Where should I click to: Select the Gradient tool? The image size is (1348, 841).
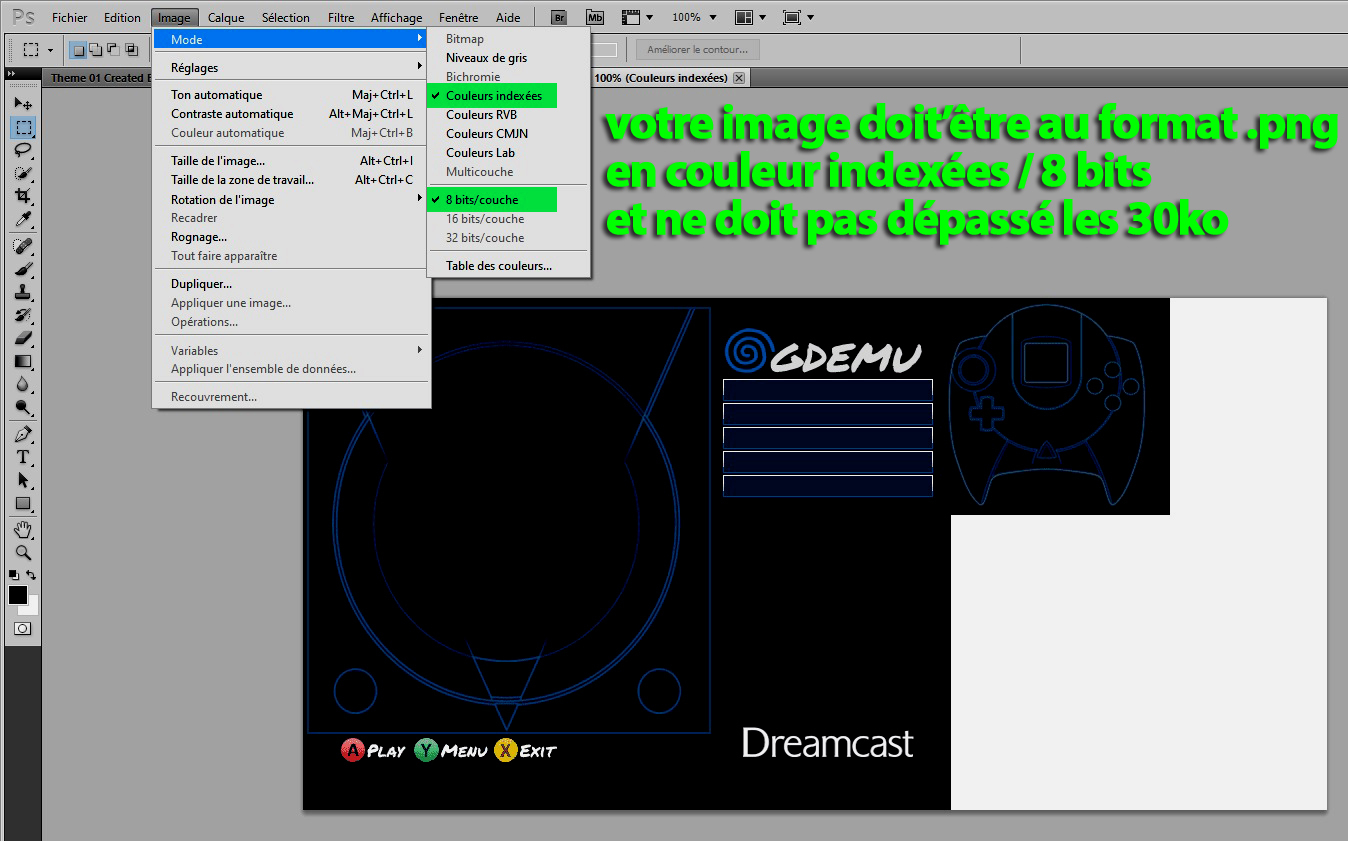click(23, 361)
